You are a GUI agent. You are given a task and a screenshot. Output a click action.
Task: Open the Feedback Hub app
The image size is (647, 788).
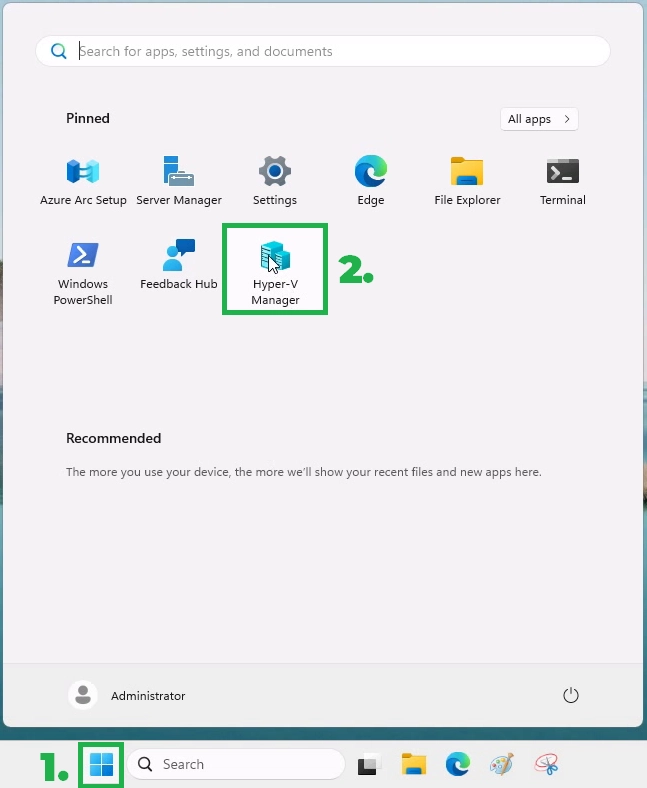(x=179, y=265)
